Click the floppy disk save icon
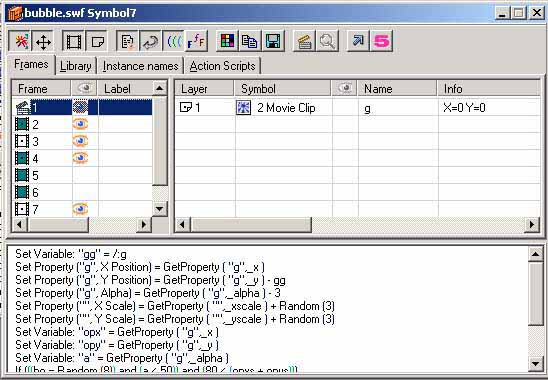 click(x=273, y=42)
